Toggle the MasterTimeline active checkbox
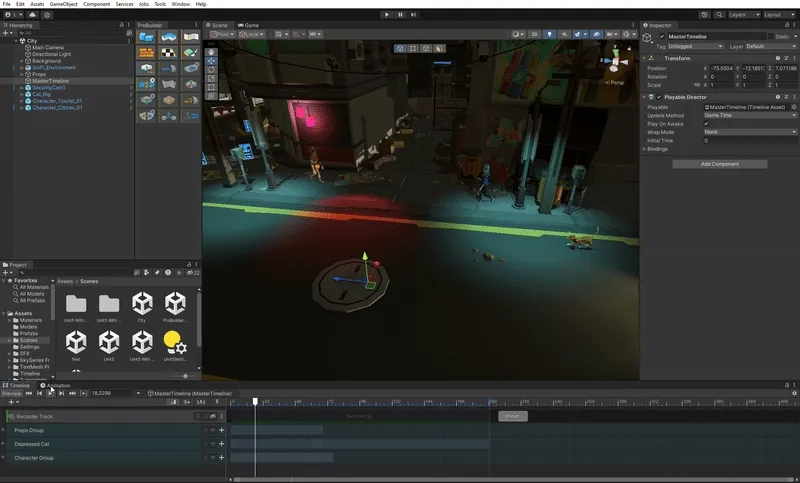Image resolution: width=800 pixels, height=483 pixels. (661, 36)
